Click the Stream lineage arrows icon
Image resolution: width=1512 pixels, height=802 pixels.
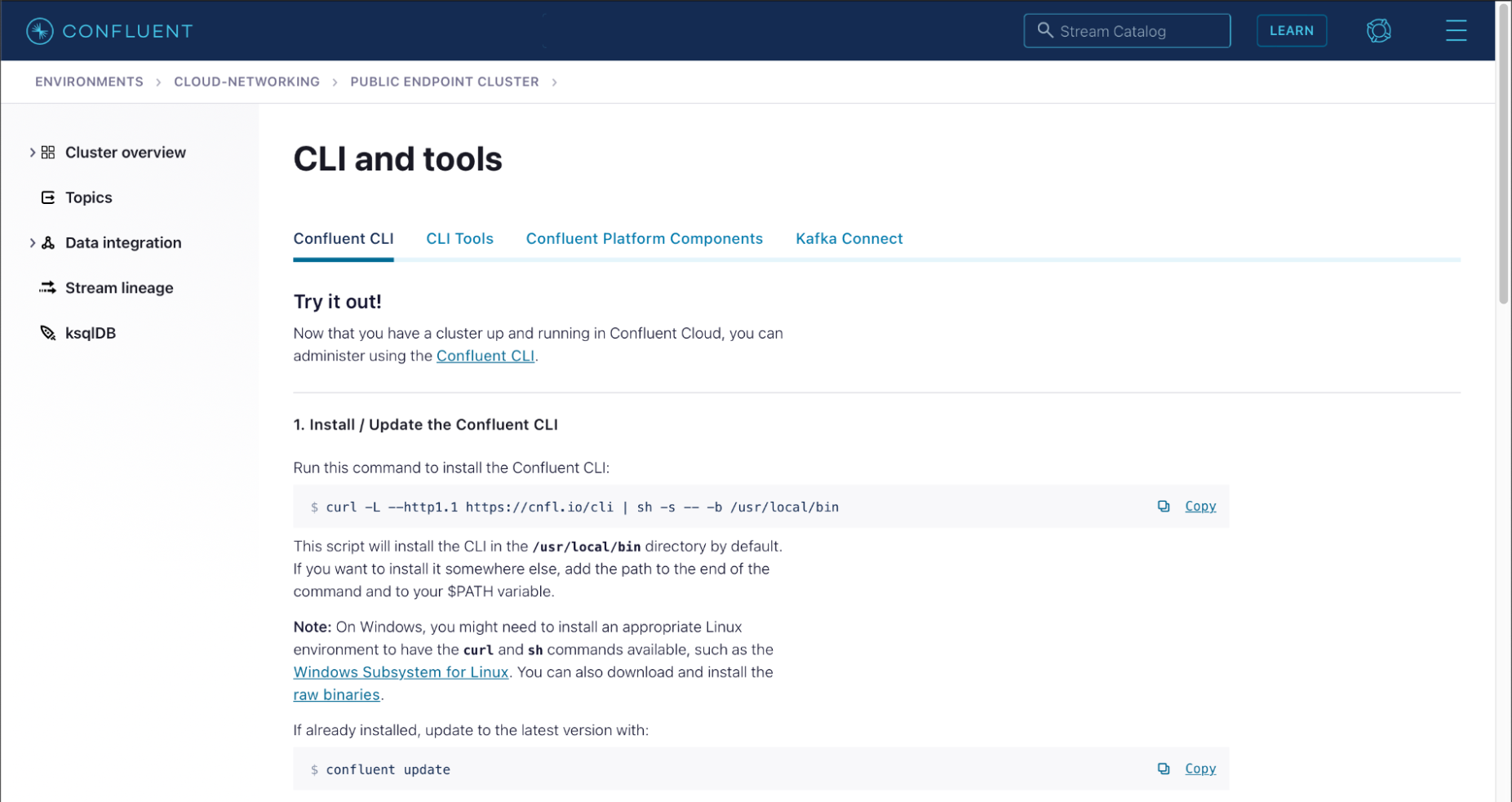(48, 287)
